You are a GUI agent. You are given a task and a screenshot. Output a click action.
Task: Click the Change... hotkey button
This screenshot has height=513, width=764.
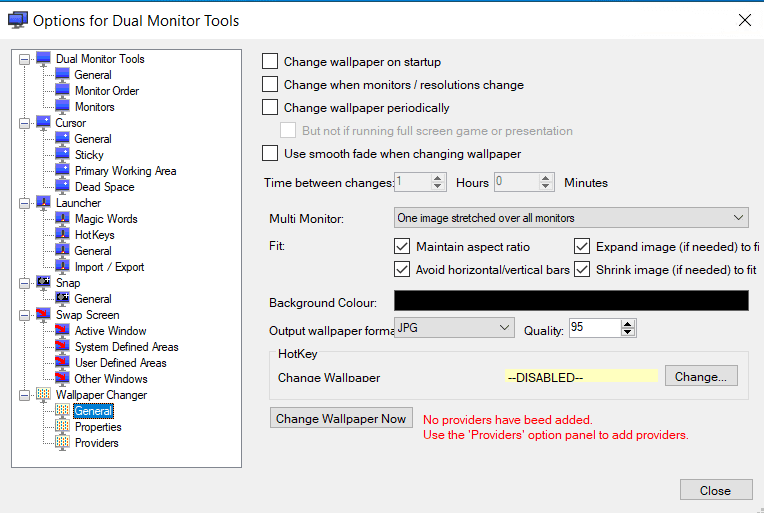tap(701, 377)
